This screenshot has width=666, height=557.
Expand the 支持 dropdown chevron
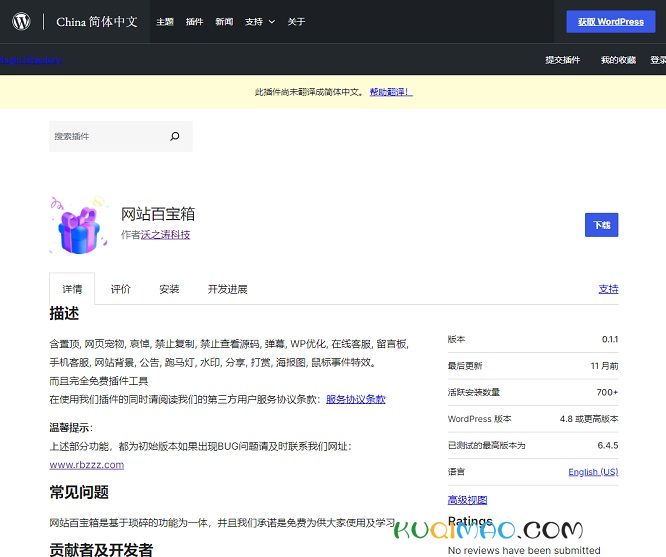272,22
